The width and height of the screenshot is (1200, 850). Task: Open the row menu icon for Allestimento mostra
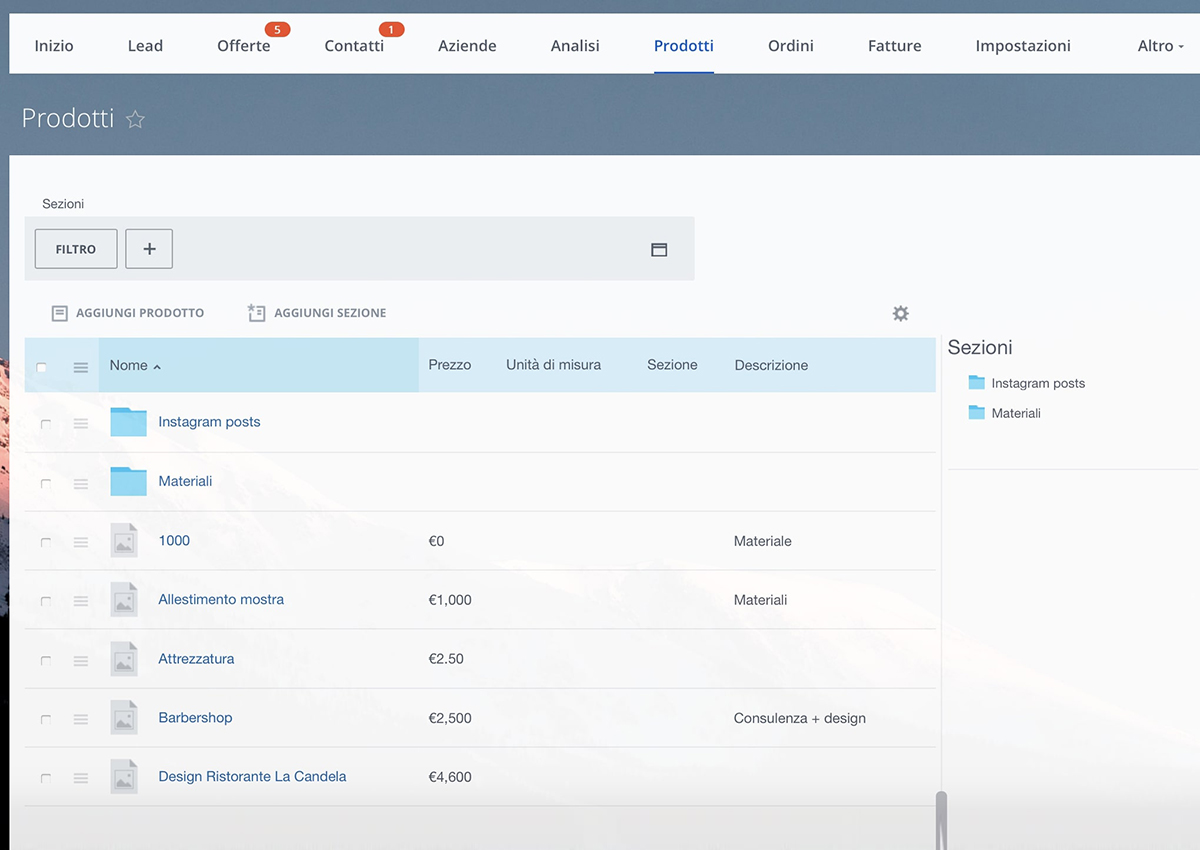81,601
